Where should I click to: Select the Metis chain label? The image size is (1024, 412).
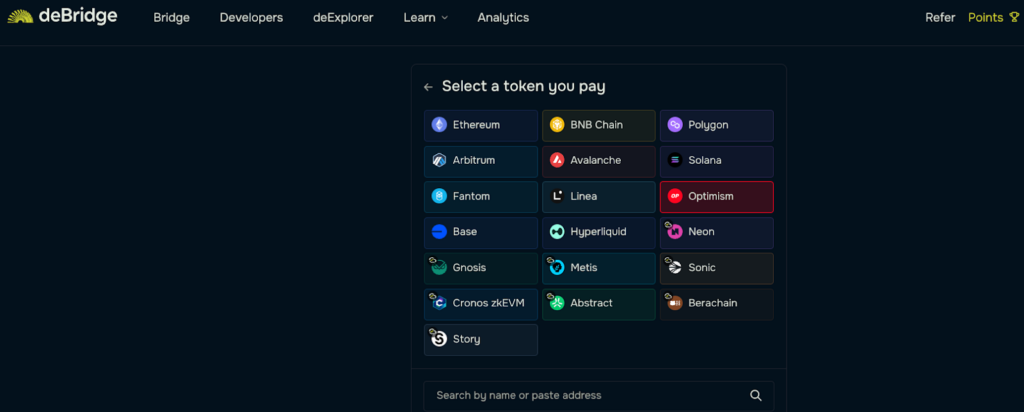(584, 268)
